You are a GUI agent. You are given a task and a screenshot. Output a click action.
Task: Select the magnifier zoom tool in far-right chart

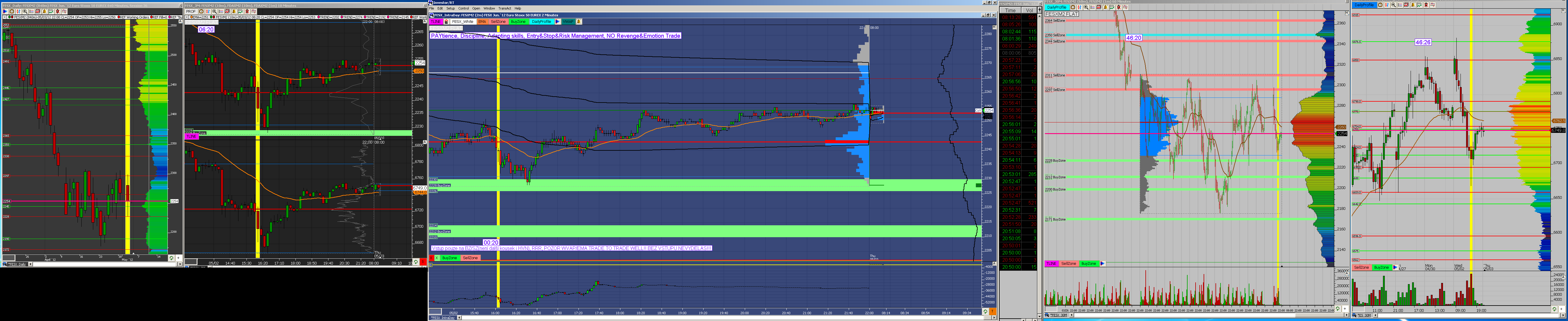click(1394, 5)
